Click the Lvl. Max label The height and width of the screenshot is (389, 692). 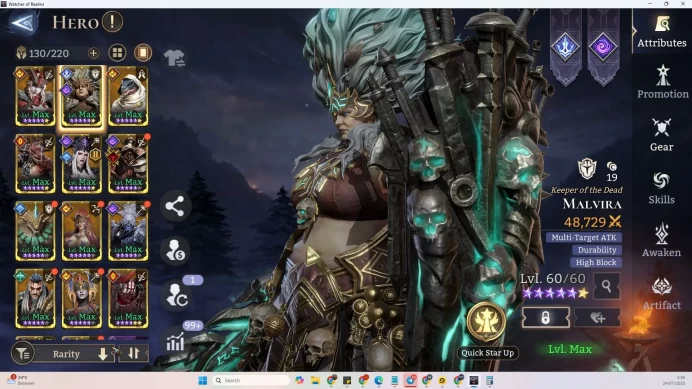click(570, 349)
